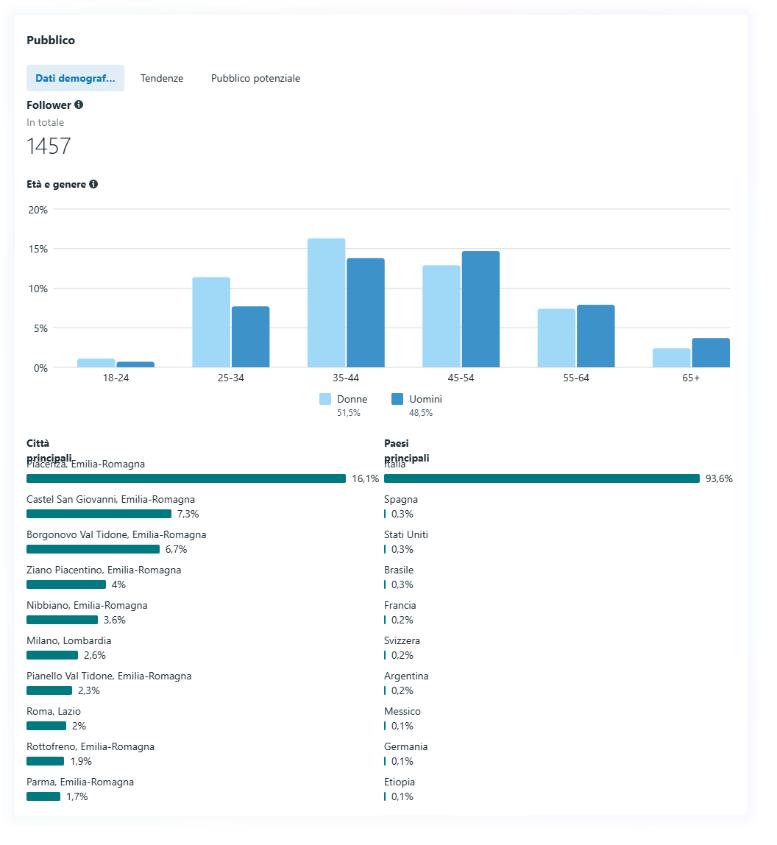This screenshot has height=845, width=777.
Task: Click the 18-24 age axis label
Action: pos(116,378)
